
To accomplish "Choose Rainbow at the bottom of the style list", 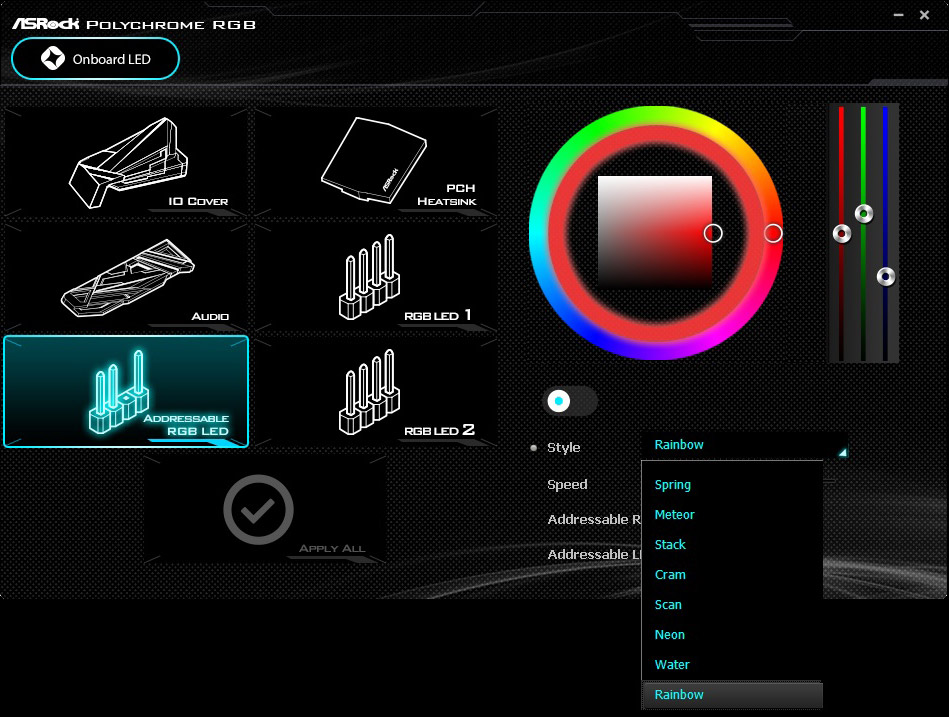I will tap(732, 695).
